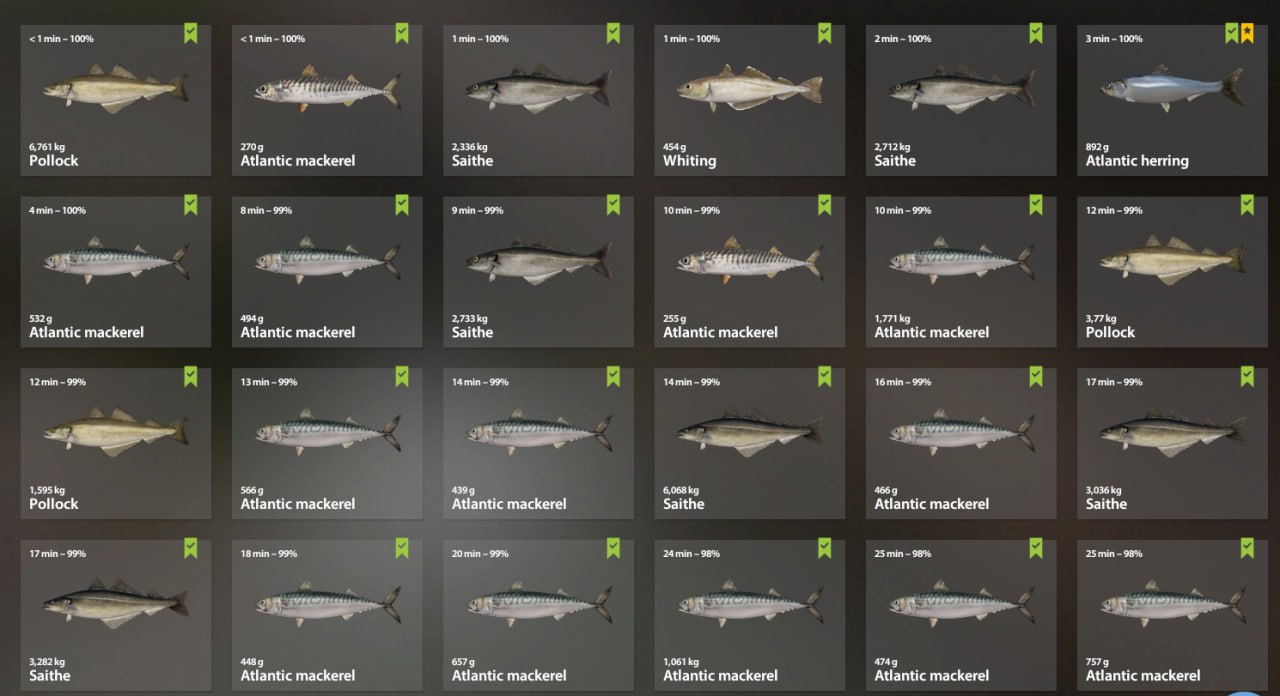Click the green badge on the 6,761 kg Pollock

(190, 34)
